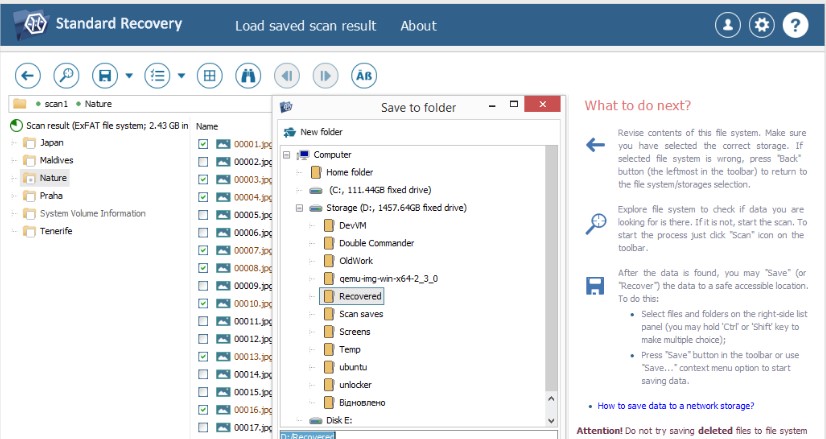Open the user account icon

point(729,25)
